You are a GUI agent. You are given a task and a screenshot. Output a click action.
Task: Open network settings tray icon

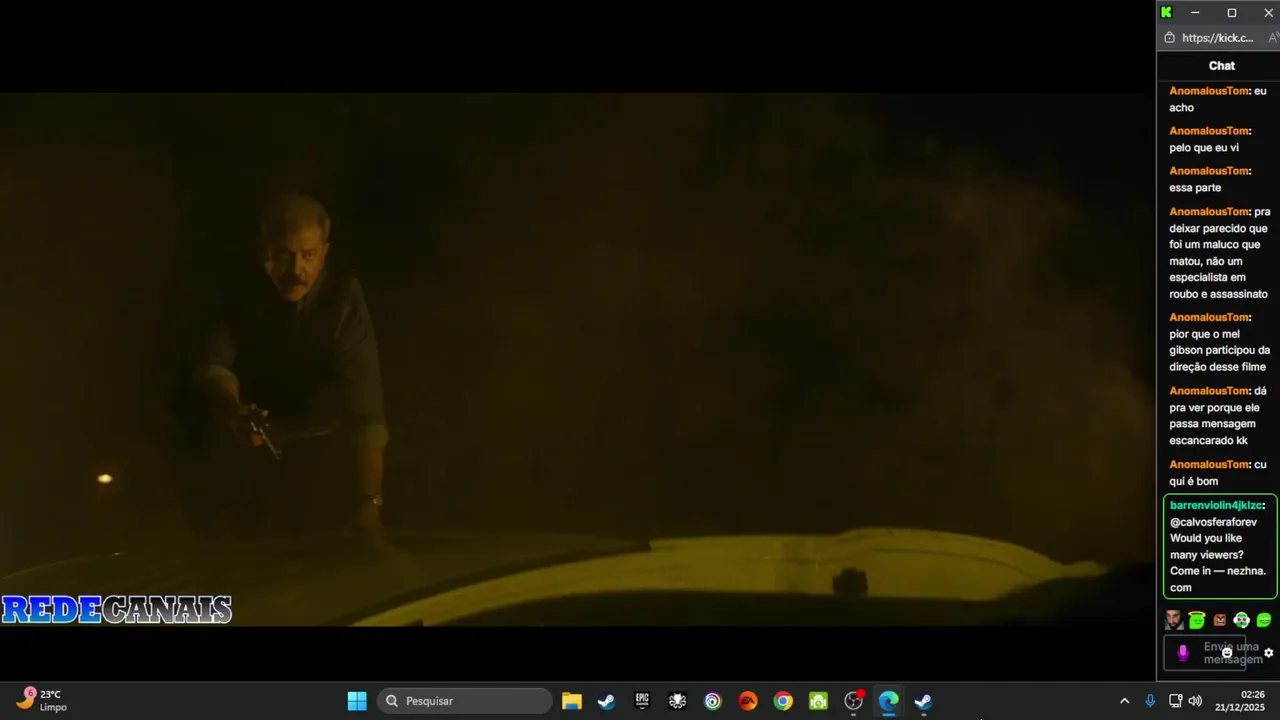(x=1176, y=701)
